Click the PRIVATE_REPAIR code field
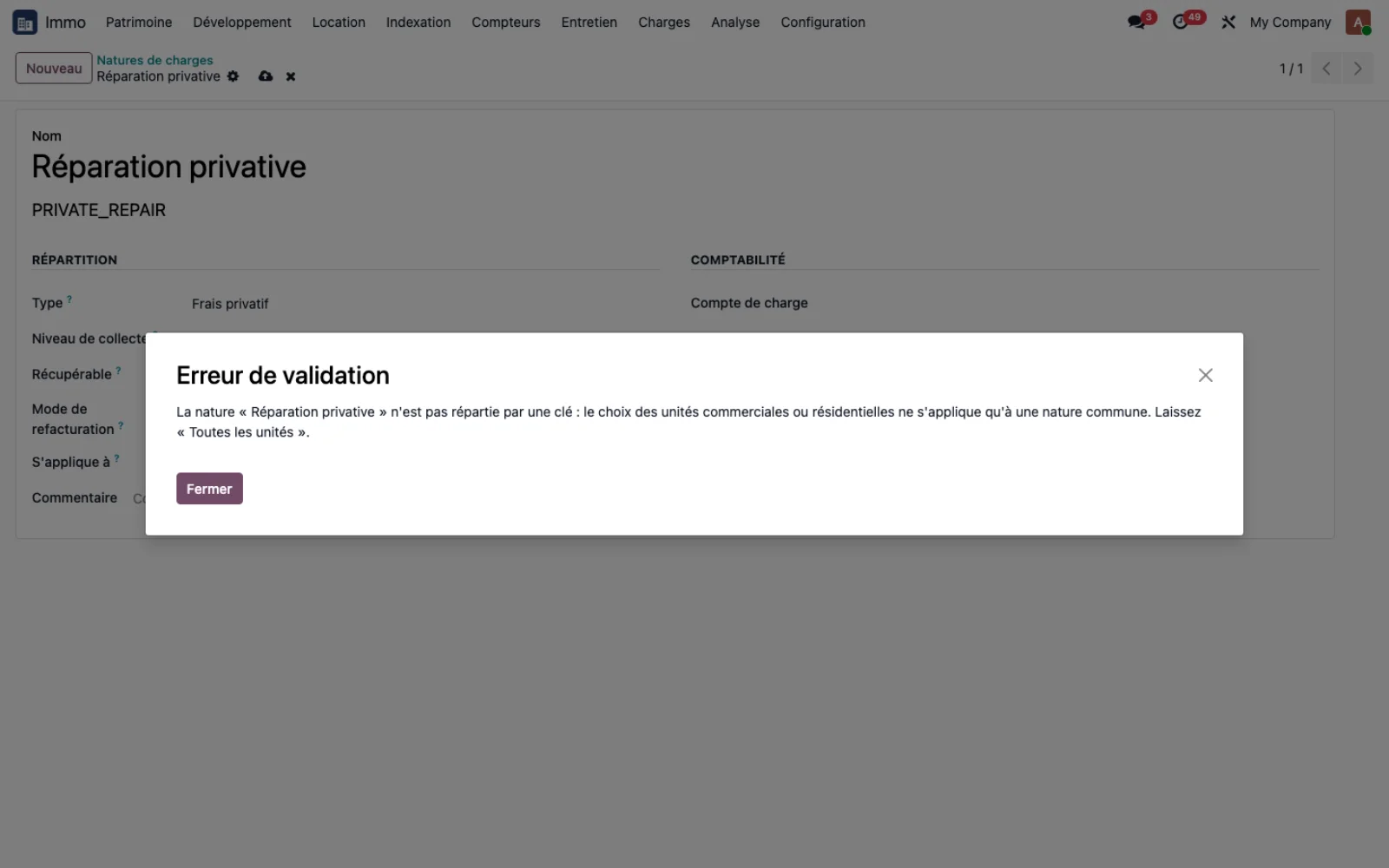The image size is (1389, 868). 99,210
